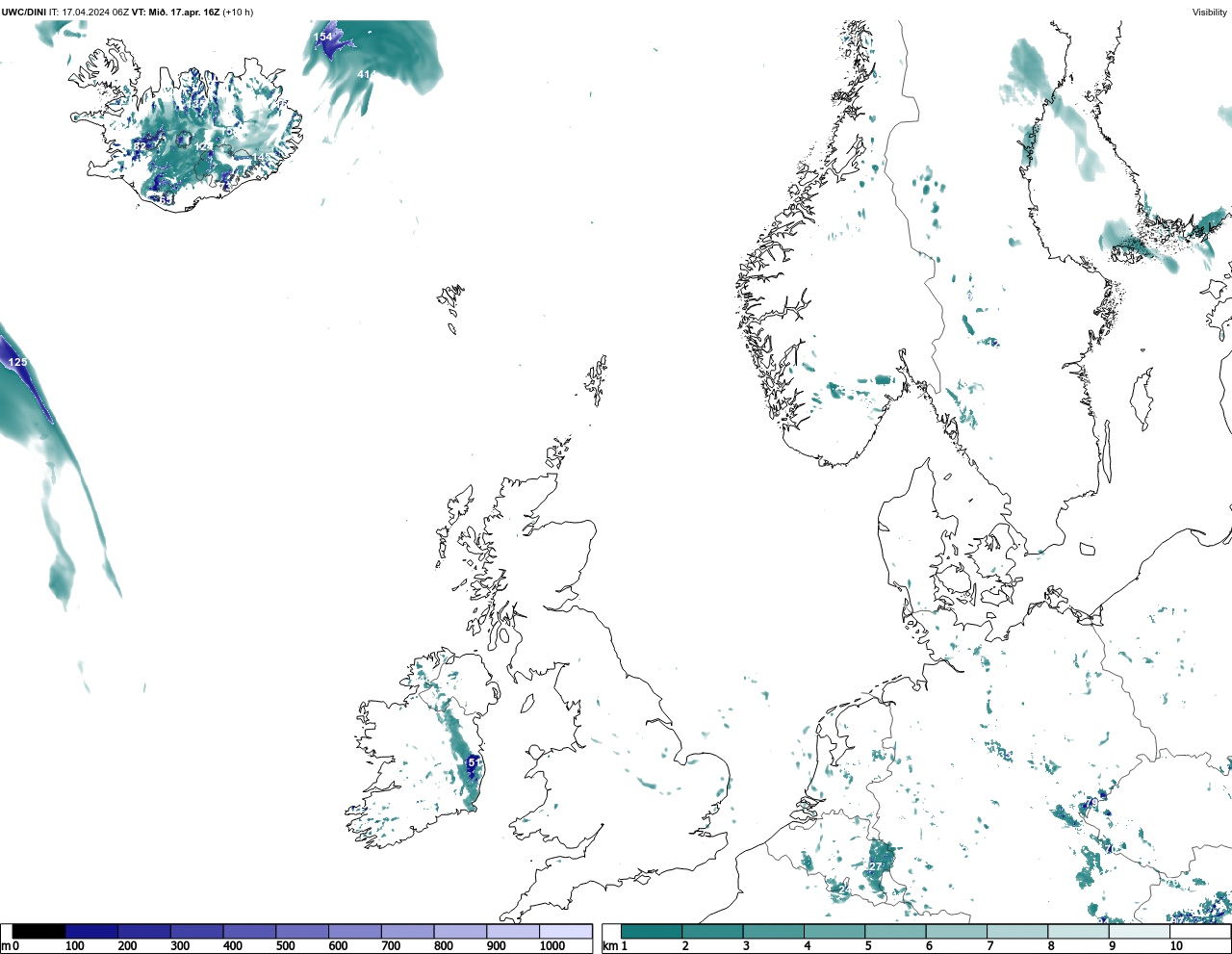Click the '100' tick label on meter scale

point(75,947)
